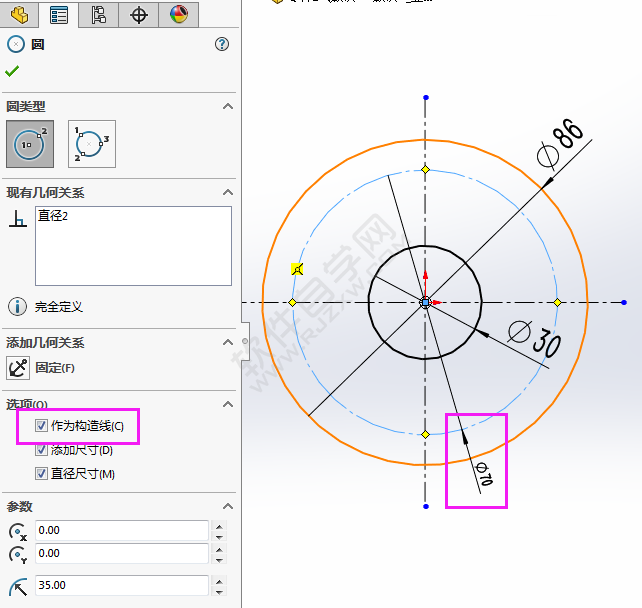Click the 固定 anchor icon
This screenshot has height=608, width=642.
(x=18, y=368)
